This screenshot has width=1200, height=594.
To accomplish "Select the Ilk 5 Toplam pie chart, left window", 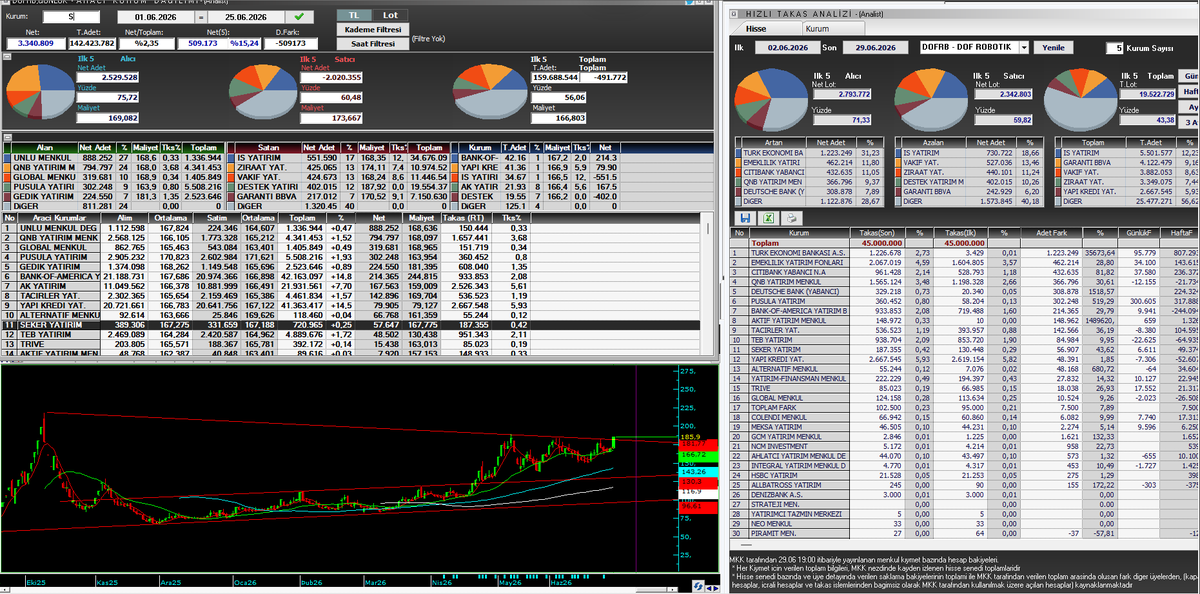I will pyautogui.click(x=490, y=90).
